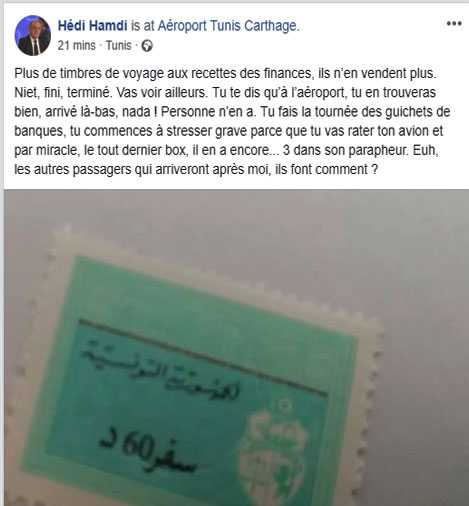Open Hédi Hamdi's profile picture
Screen dimensions: 469x506
coord(33,35)
